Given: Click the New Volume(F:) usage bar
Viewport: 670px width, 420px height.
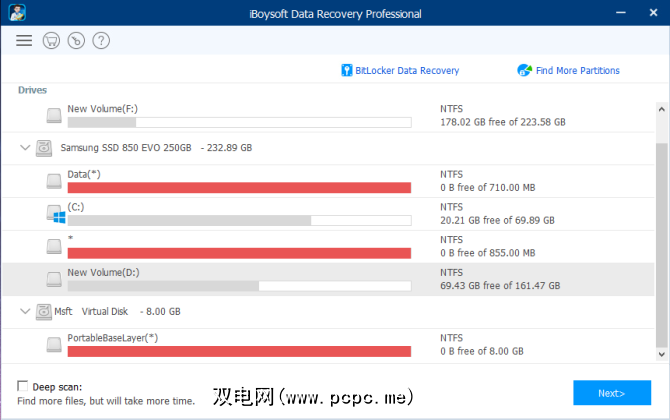Looking at the screenshot, I should point(239,123).
